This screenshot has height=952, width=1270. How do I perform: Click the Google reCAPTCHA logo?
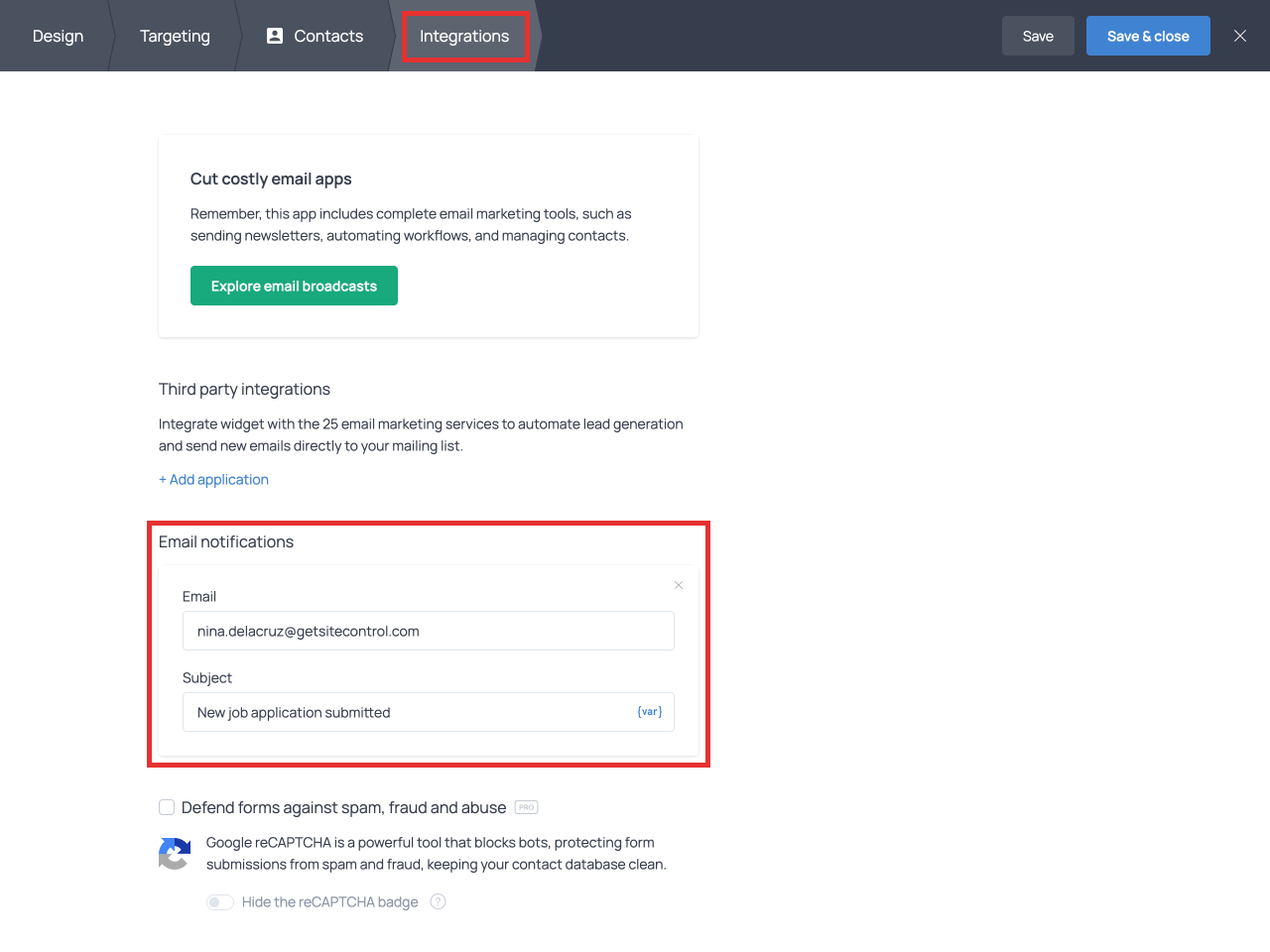(174, 854)
